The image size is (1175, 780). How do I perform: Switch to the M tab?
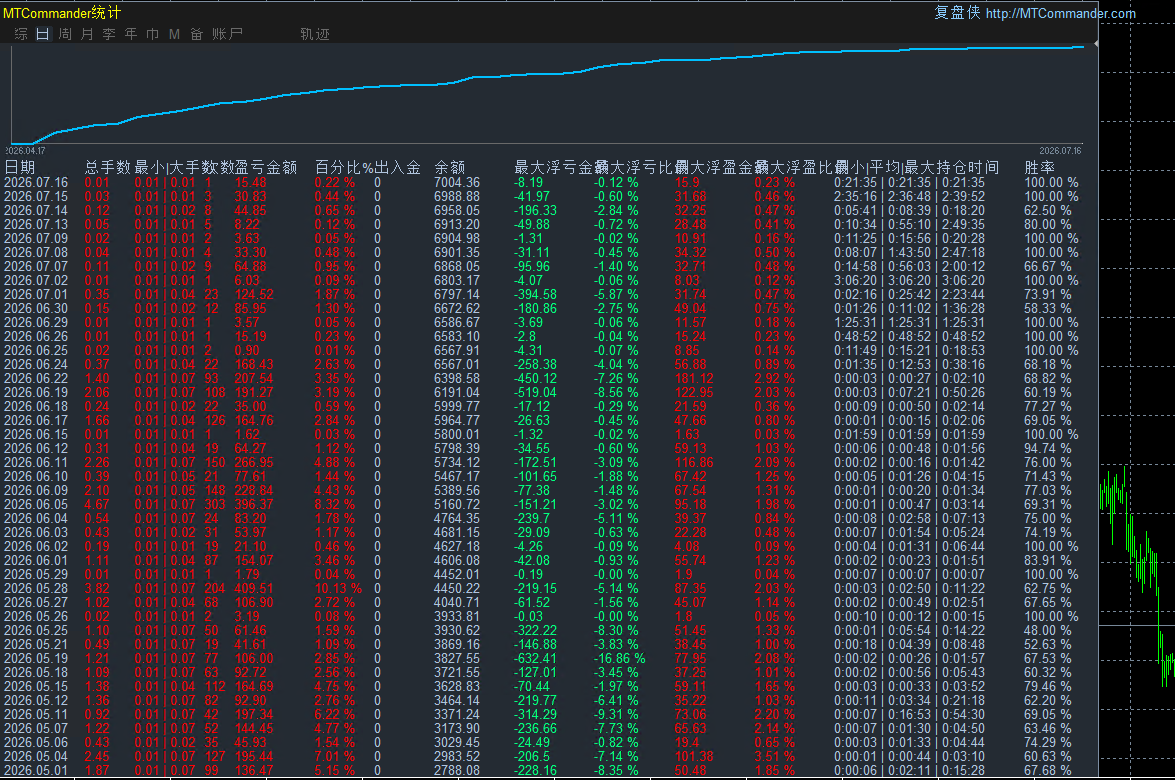tap(174, 34)
